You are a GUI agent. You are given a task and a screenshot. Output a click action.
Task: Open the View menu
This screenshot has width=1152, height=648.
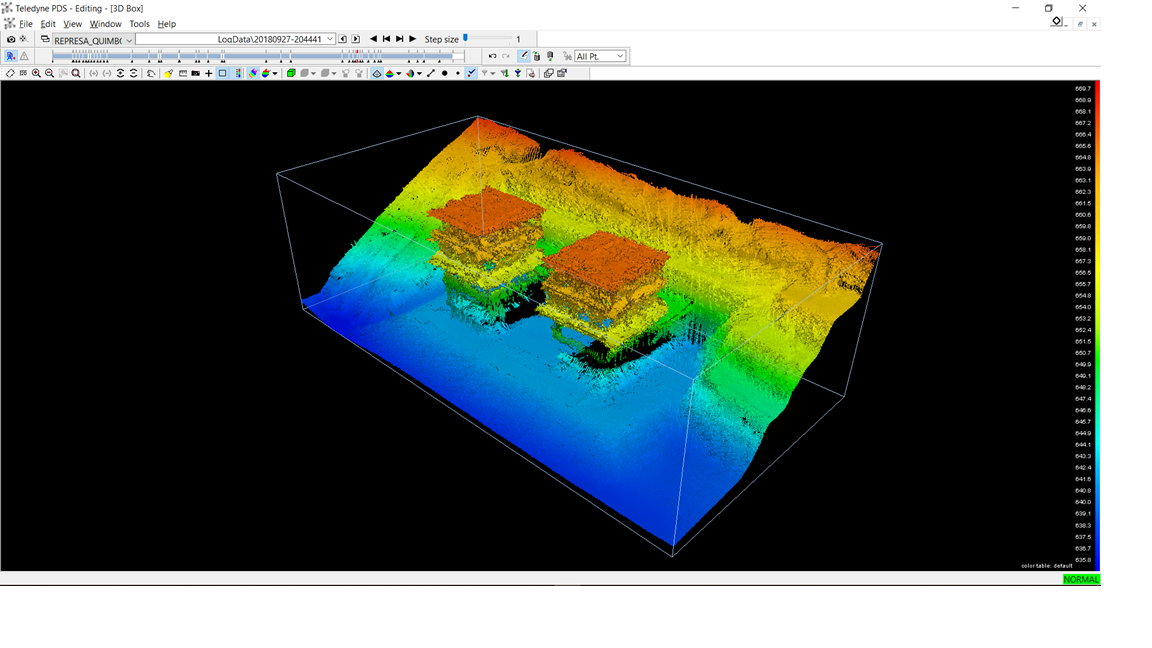click(x=73, y=24)
